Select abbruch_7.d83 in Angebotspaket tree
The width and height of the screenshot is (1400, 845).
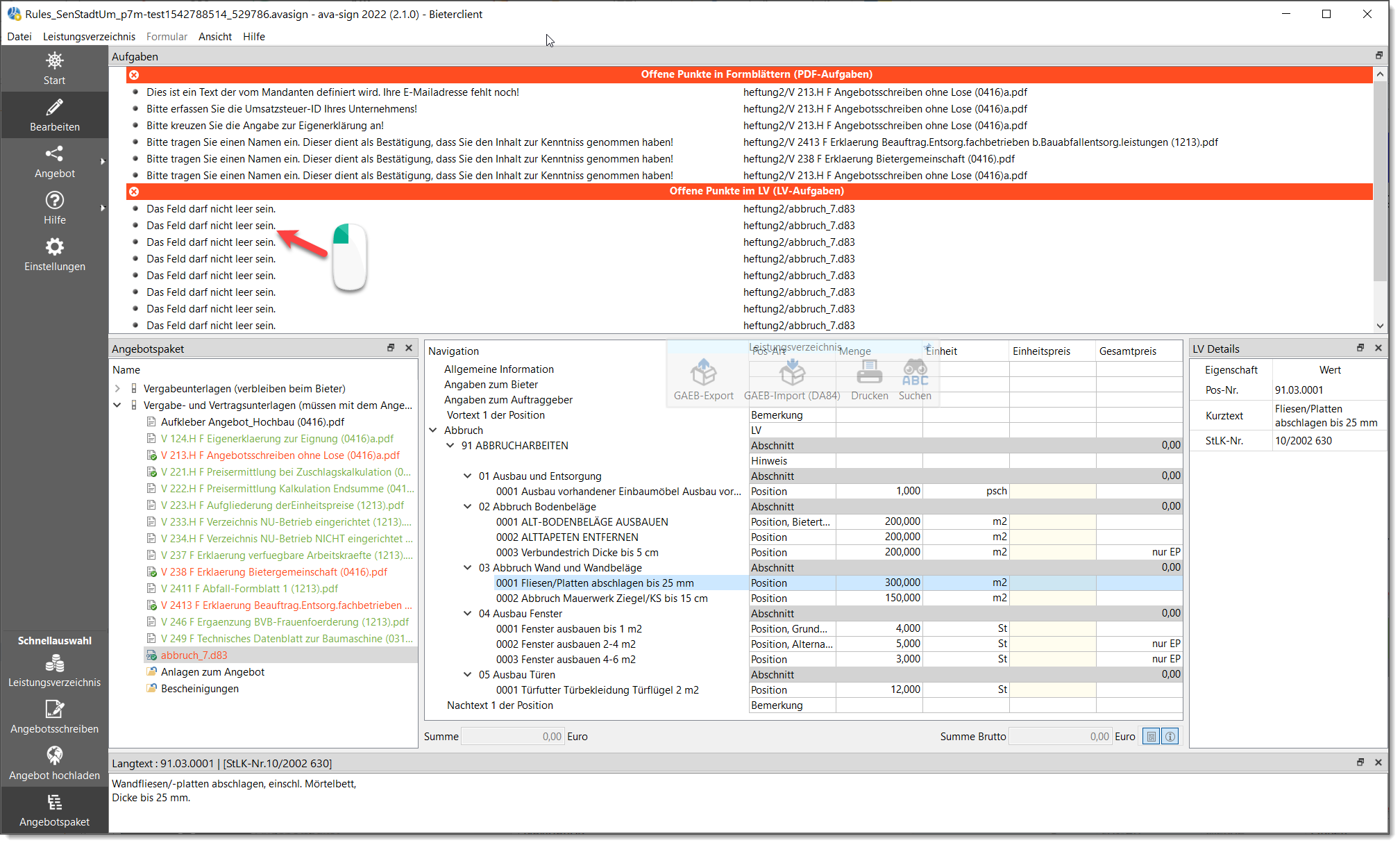click(194, 655)
